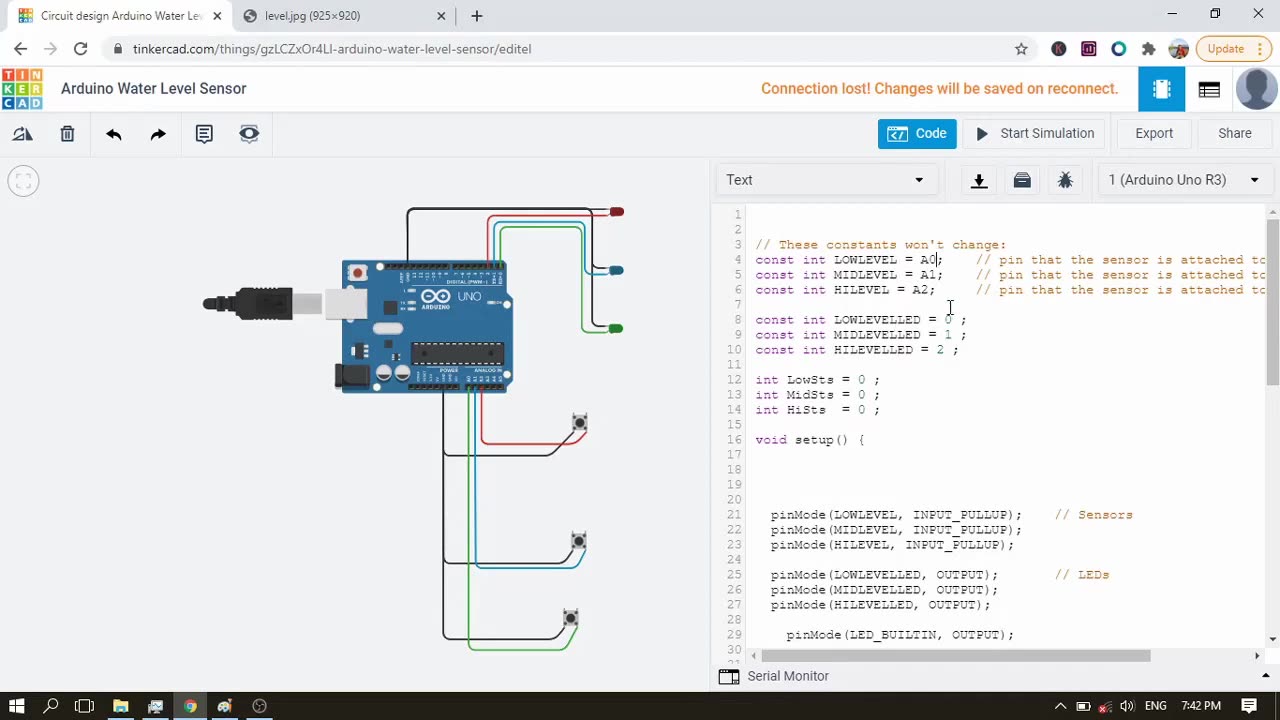
Task: Open the Text edit mode dropdown
Action: [x=825, y=180]
